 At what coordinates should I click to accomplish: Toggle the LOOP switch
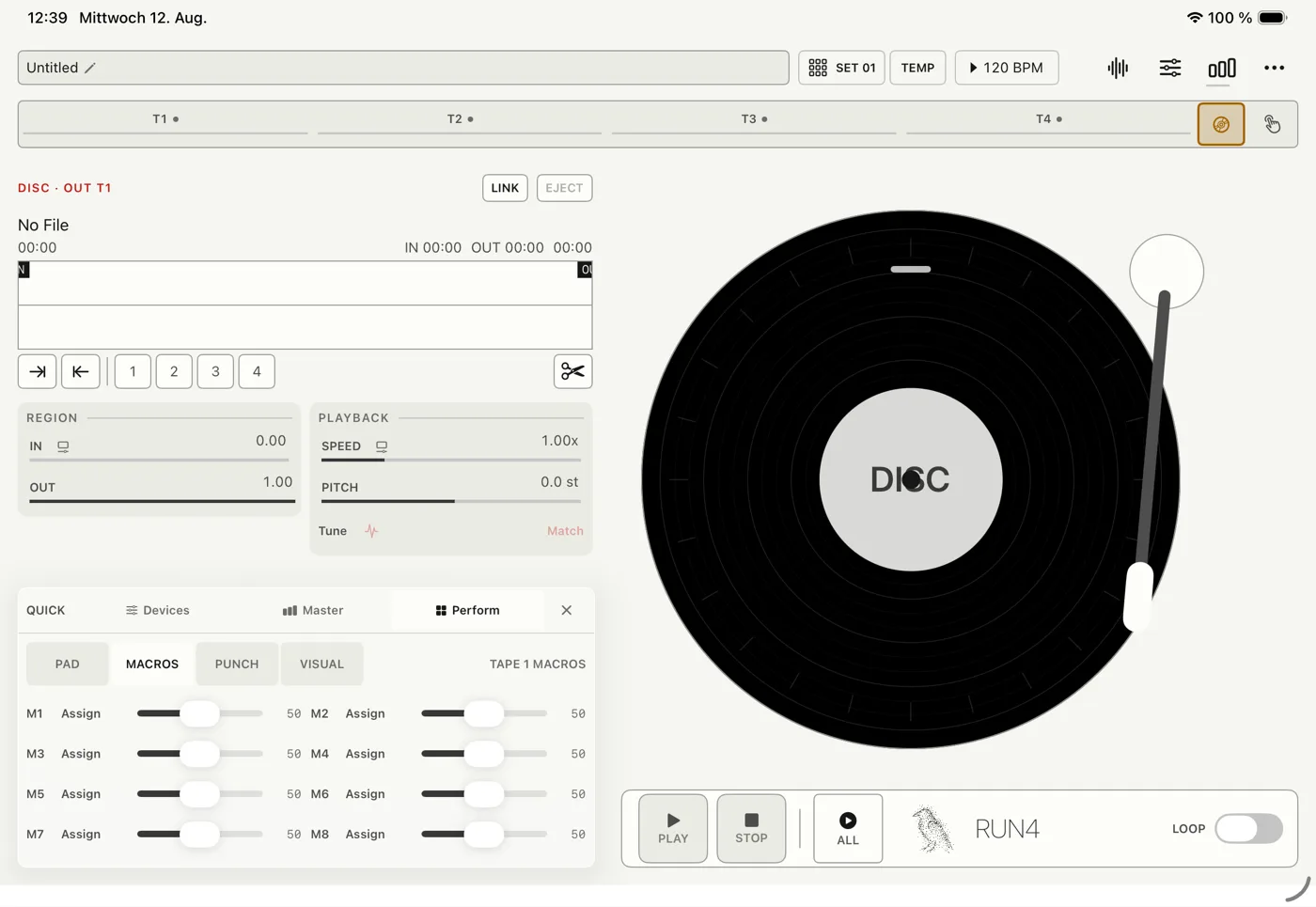pyautogui.click(x=1248, y=829)
